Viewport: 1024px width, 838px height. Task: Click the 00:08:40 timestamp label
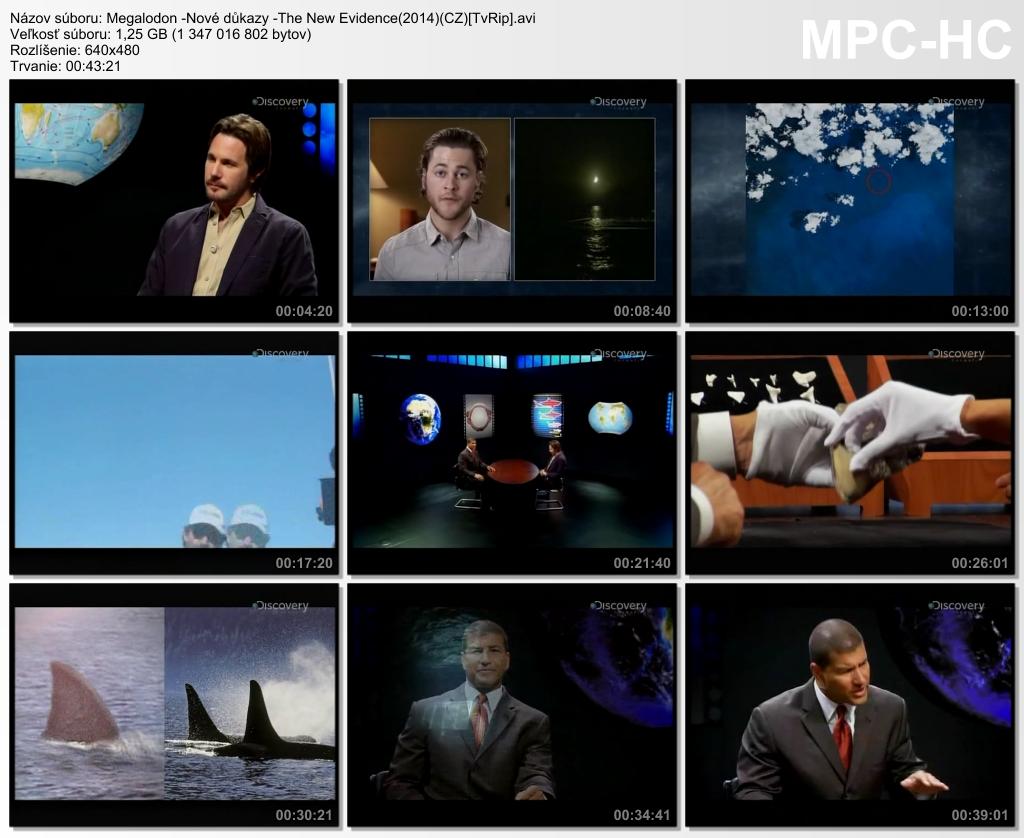tap(642, 311)
